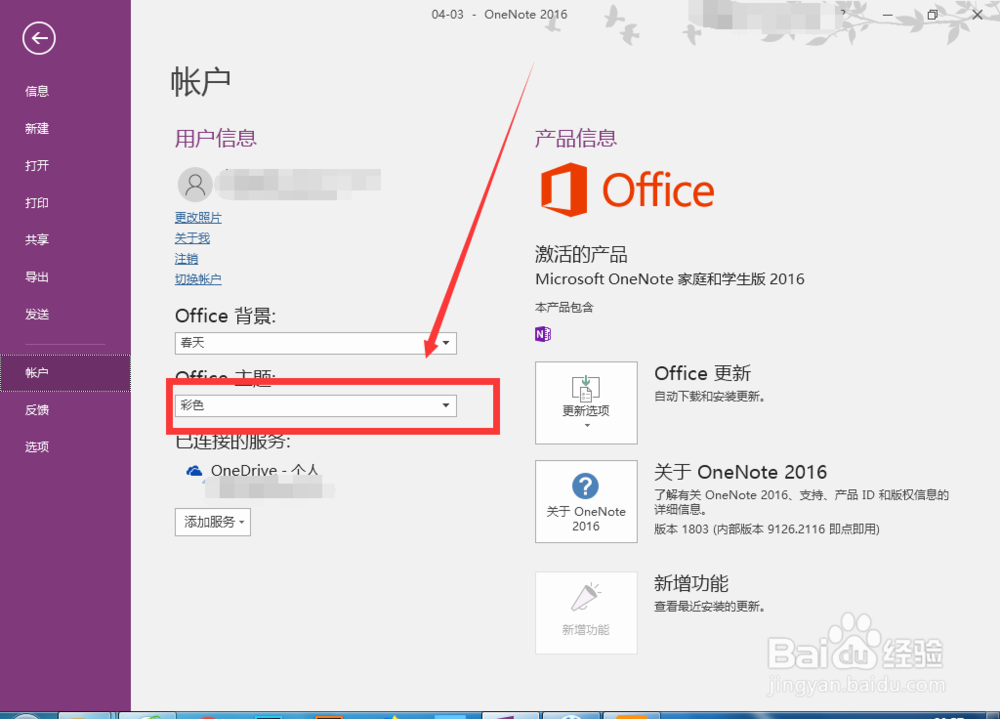Click the 注销 link
This screenshot has width=1000, height=719.
(x=186, y=258)
